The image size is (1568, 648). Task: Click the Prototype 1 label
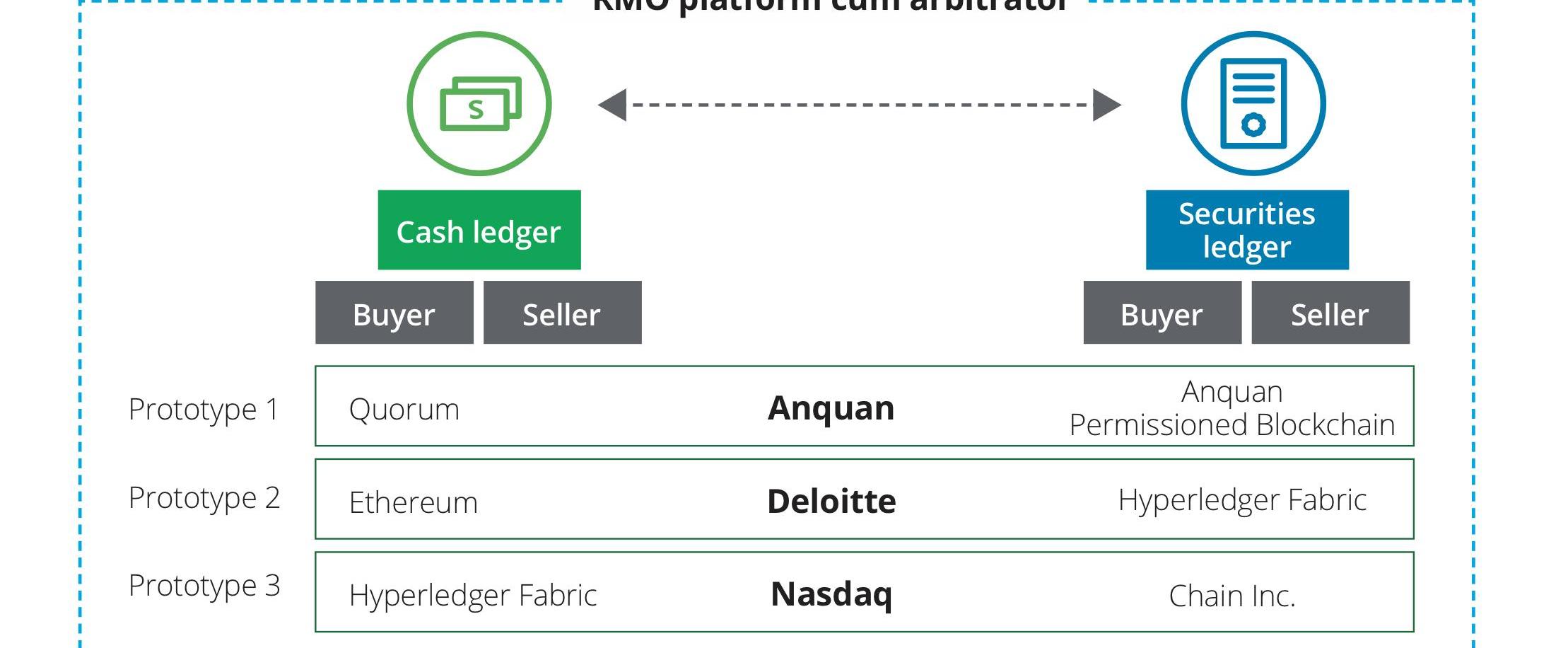204,409
